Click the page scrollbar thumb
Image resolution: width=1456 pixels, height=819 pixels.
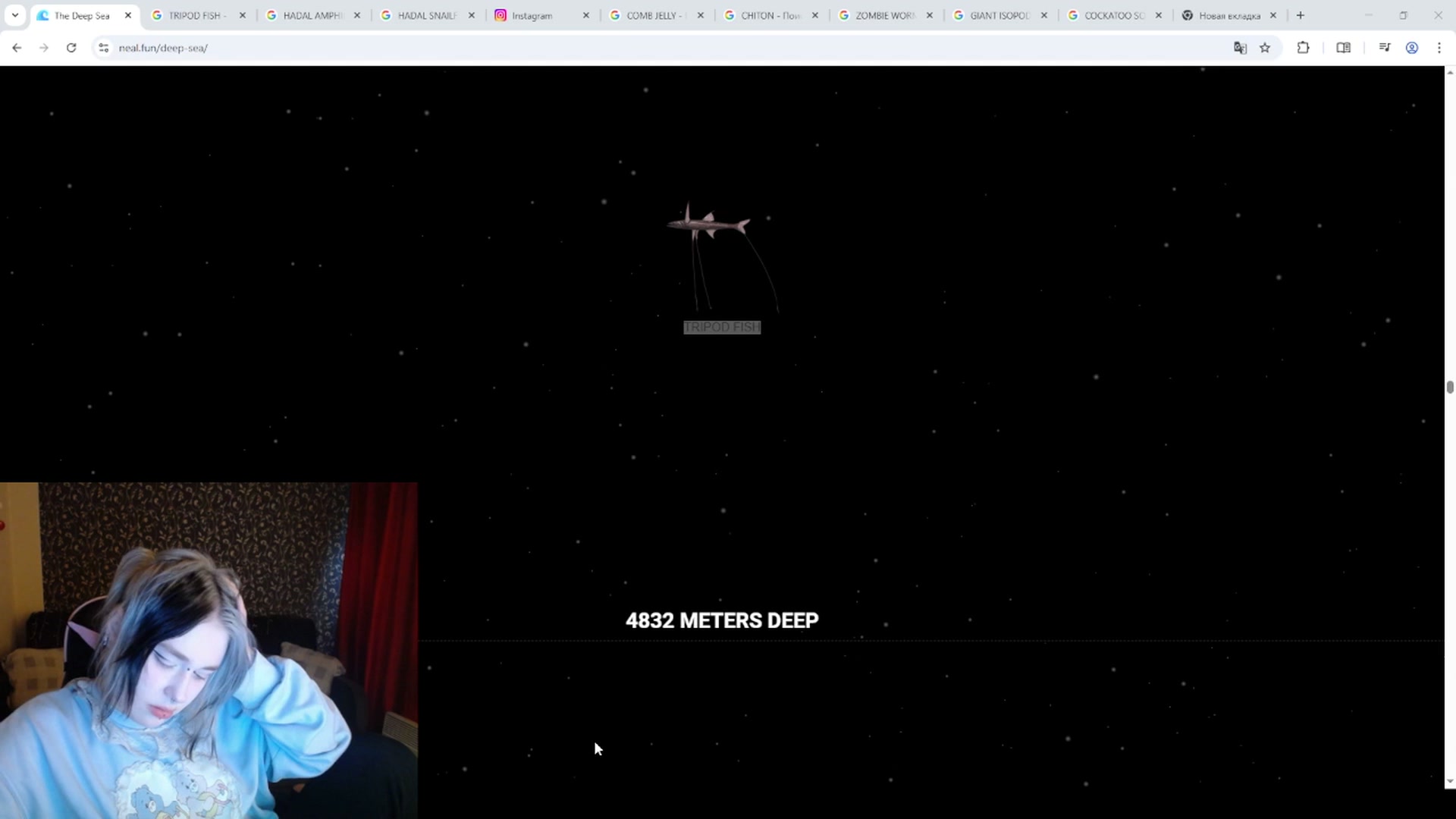1450,388
